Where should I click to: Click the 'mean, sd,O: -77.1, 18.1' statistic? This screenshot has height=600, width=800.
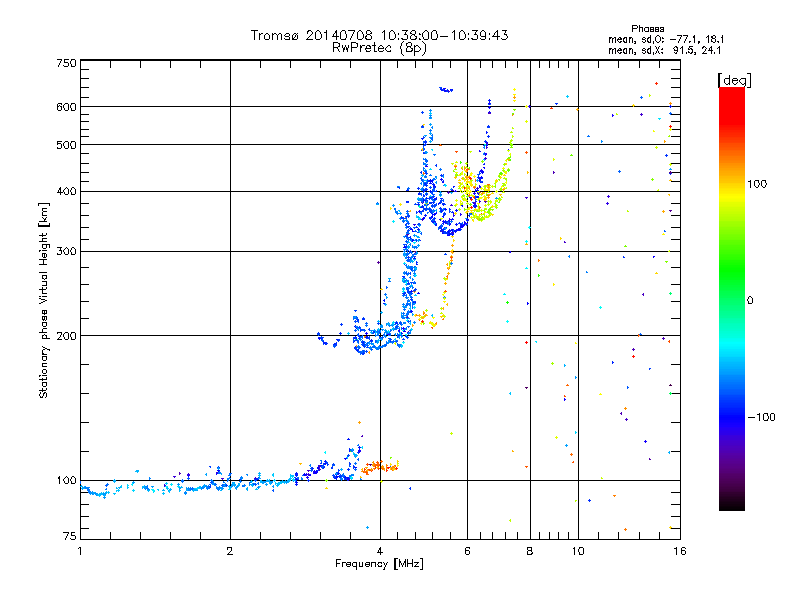click(666, 39)
